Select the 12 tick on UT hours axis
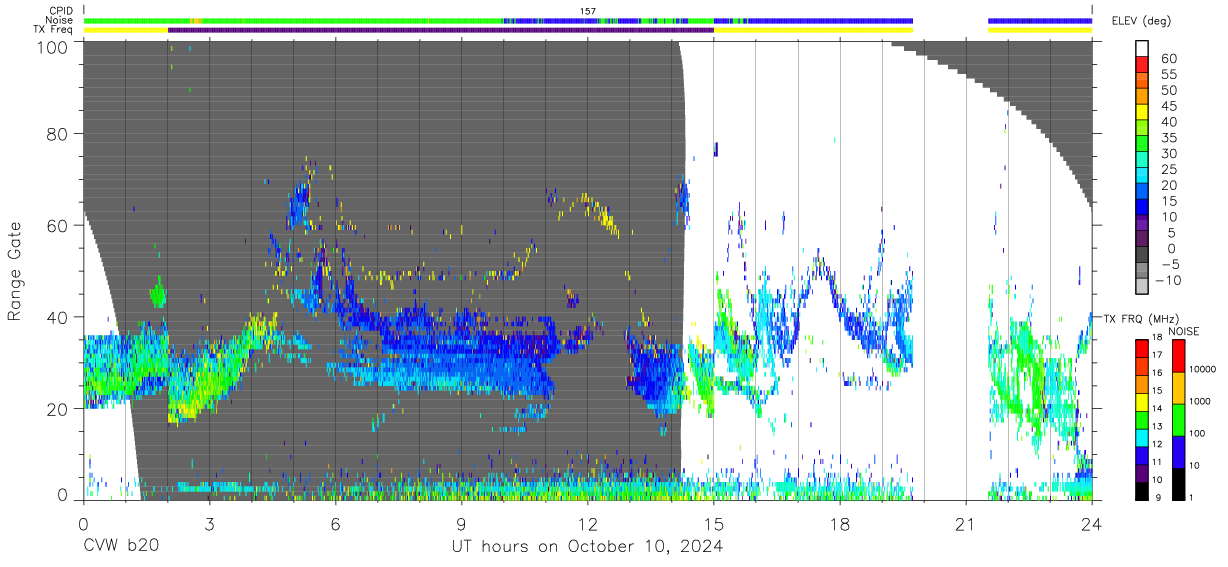Image resolution: width=1228 pixels, height=567 pixels. tap(588, 523)
